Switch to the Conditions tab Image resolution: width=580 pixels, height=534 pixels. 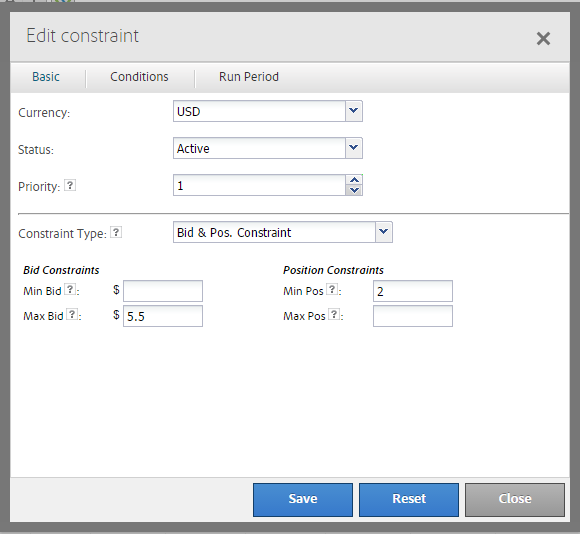tap(139, 77)
